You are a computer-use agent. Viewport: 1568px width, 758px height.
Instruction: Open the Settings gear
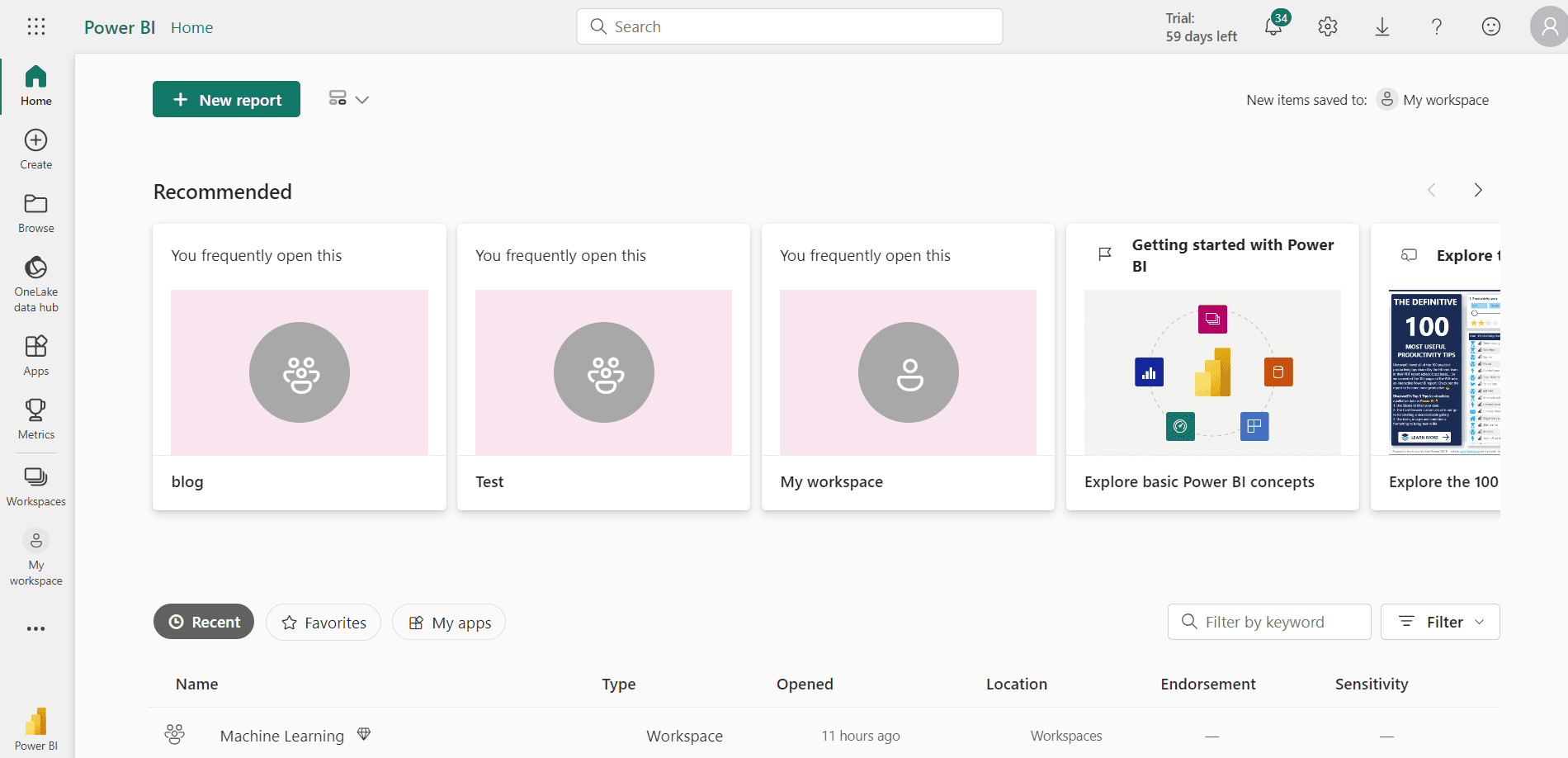click(x=1328, y=26)
